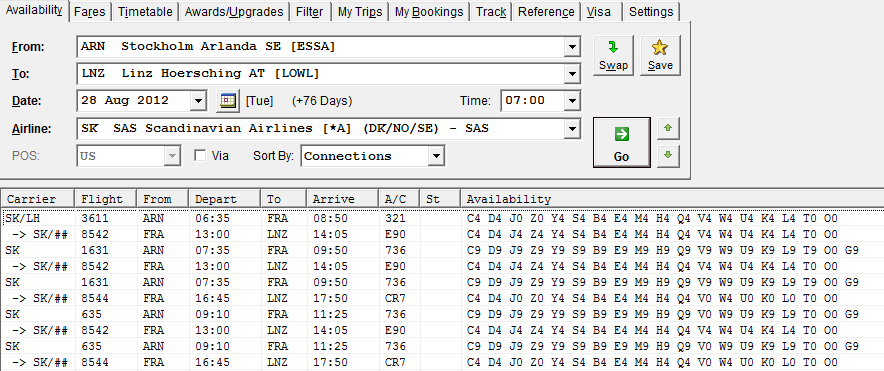Open the Sort By Connections dropdown
This screenshot has width=884, height=371.
[436, 156]
